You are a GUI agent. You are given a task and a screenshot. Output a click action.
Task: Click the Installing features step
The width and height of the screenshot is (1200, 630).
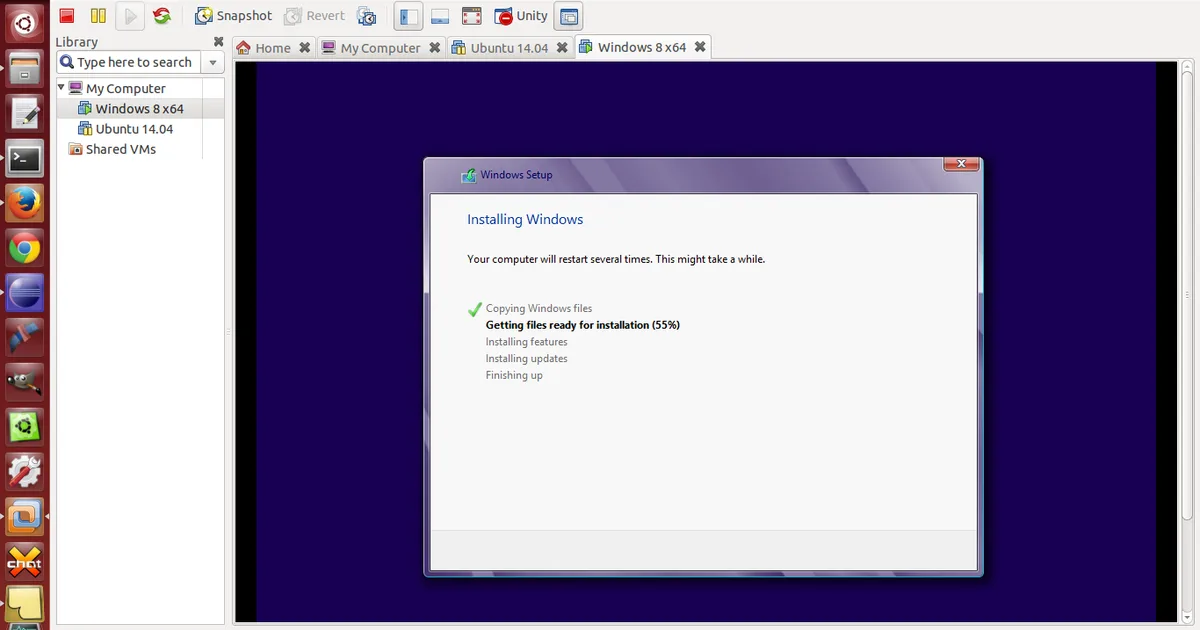527,342
